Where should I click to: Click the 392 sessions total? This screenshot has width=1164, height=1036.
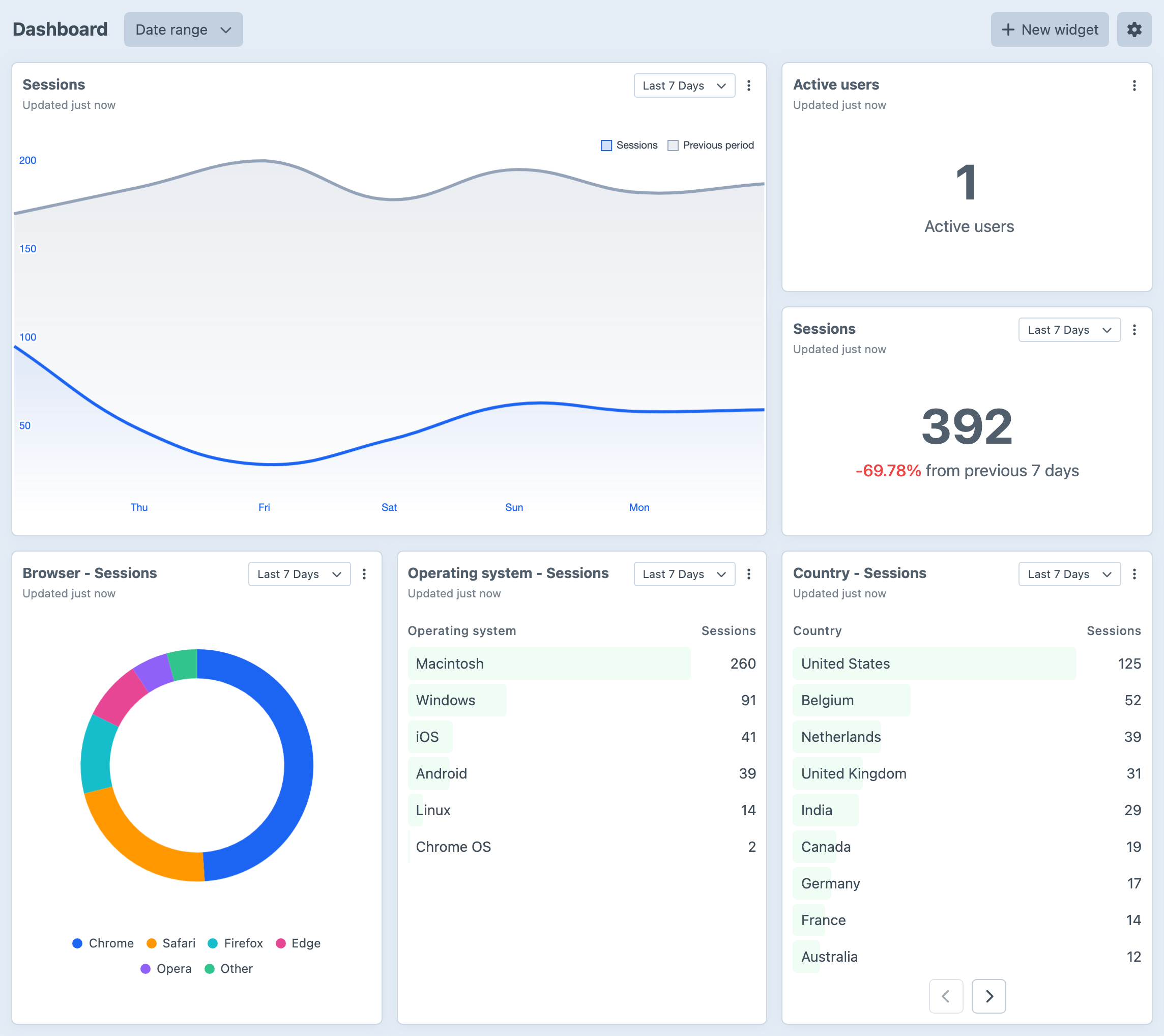967,426
